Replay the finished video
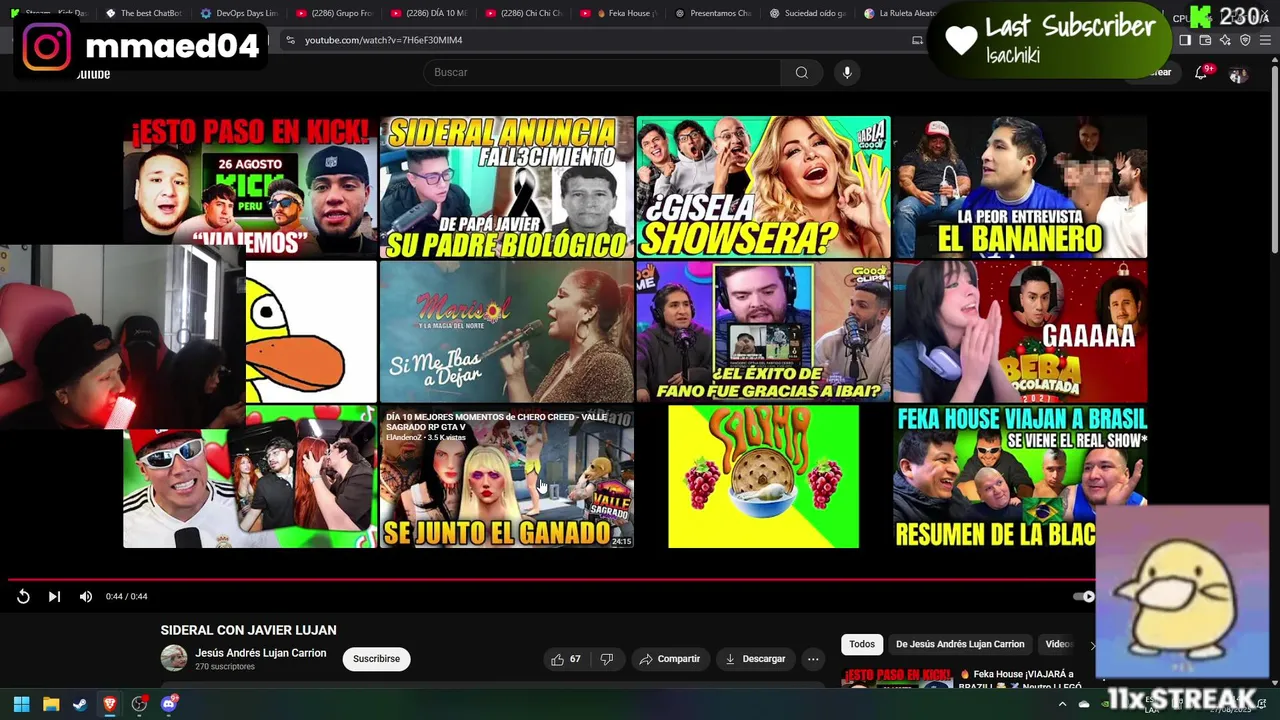The height and width of the screenshot is (720, 1280). click(x=23, y=596)
